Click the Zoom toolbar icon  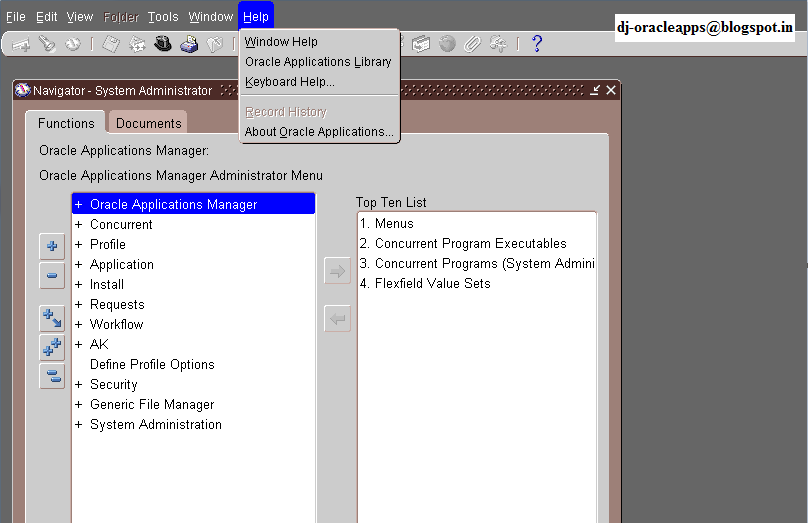(x=421, y=44)
